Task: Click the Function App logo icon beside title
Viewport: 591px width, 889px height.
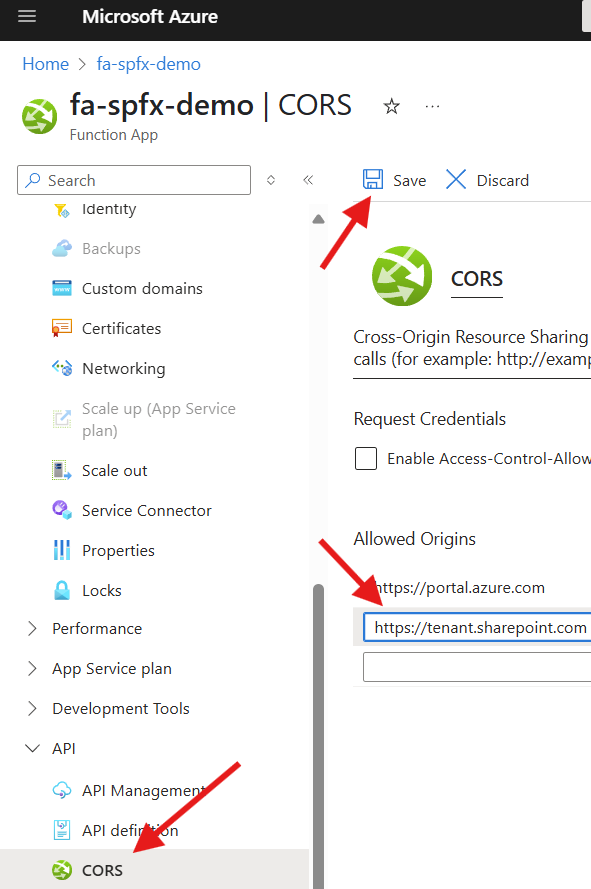Action: 40,117
